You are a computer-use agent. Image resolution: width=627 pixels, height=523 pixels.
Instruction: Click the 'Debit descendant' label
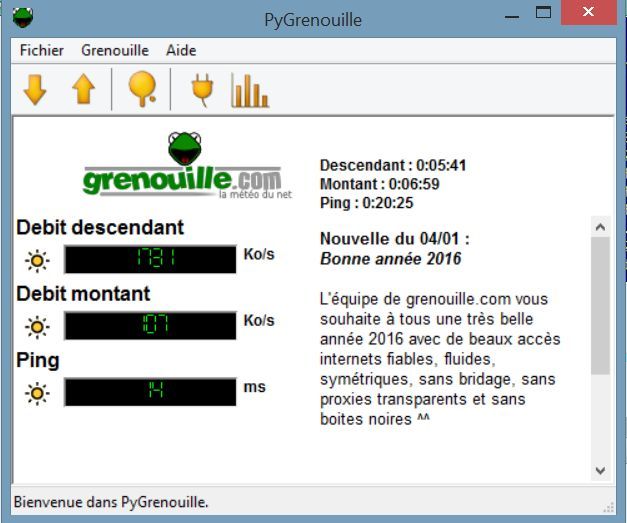click(x=100, y=228)
